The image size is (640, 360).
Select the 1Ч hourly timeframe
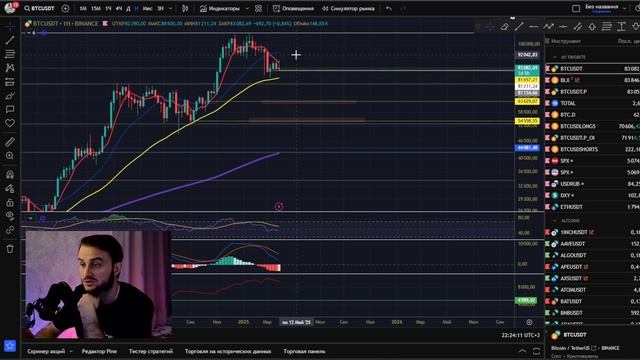click(x=108, y=8)
